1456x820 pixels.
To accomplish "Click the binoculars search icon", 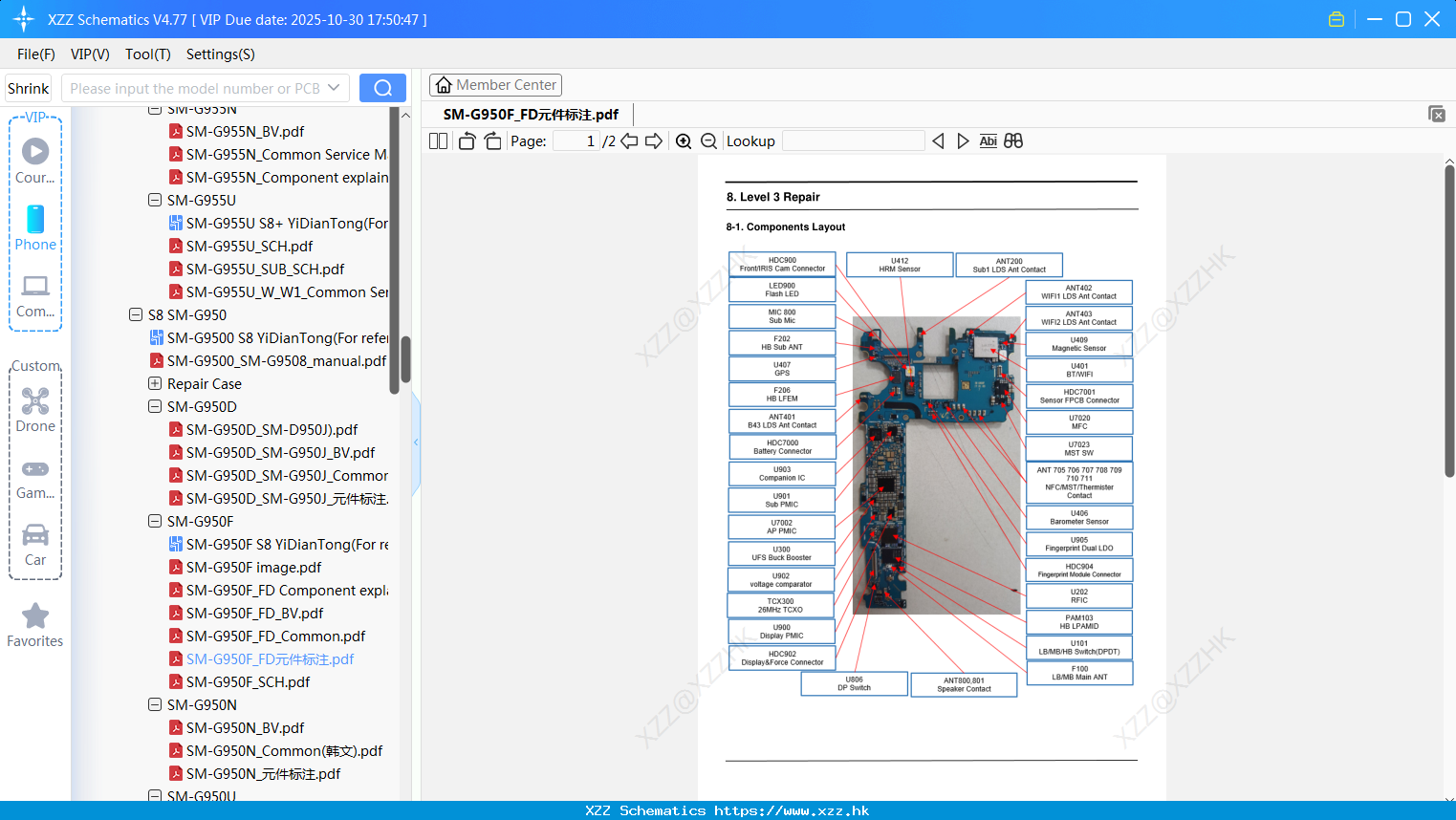I will point(1013,140).
